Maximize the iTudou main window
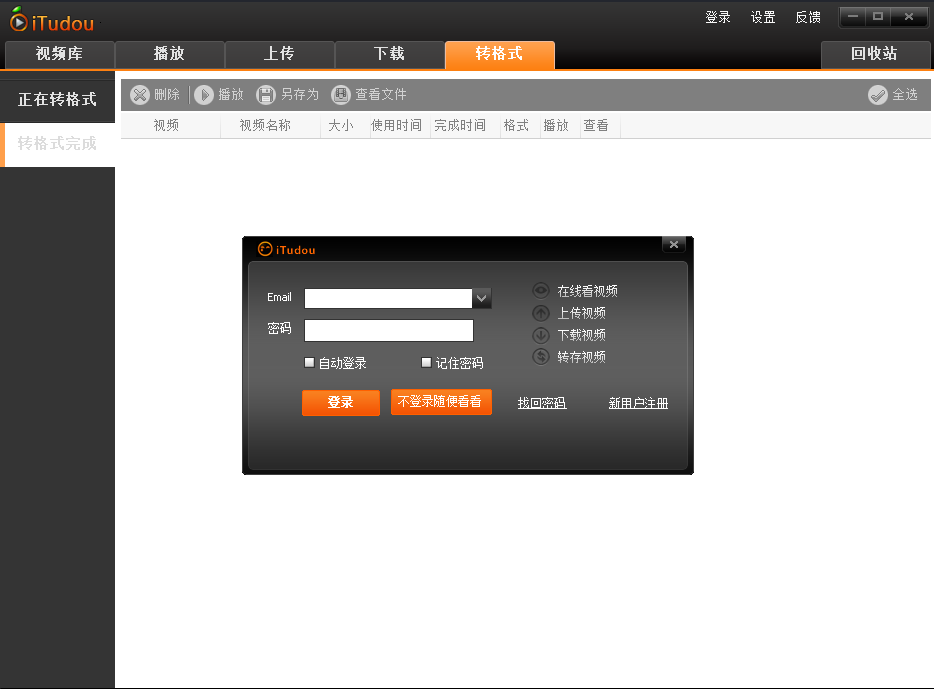 point(878,17)
